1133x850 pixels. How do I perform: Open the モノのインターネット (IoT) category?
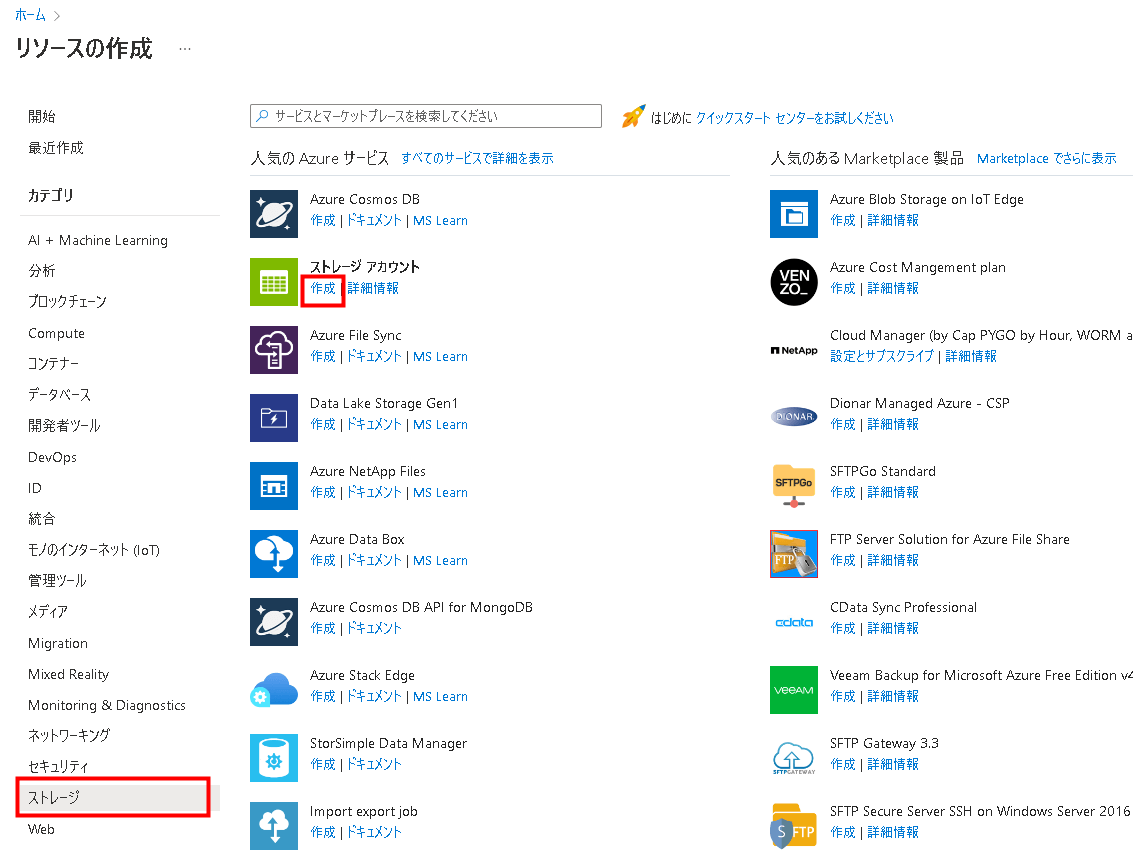coord(94,550)
